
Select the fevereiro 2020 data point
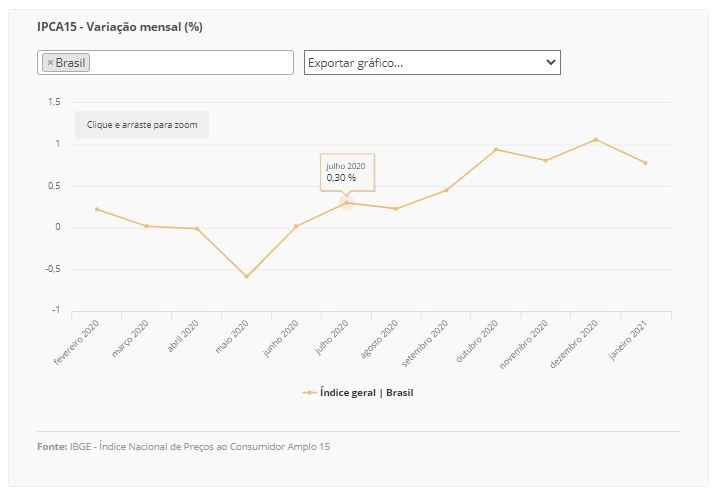pyautogui.click(x=97, y=209)
